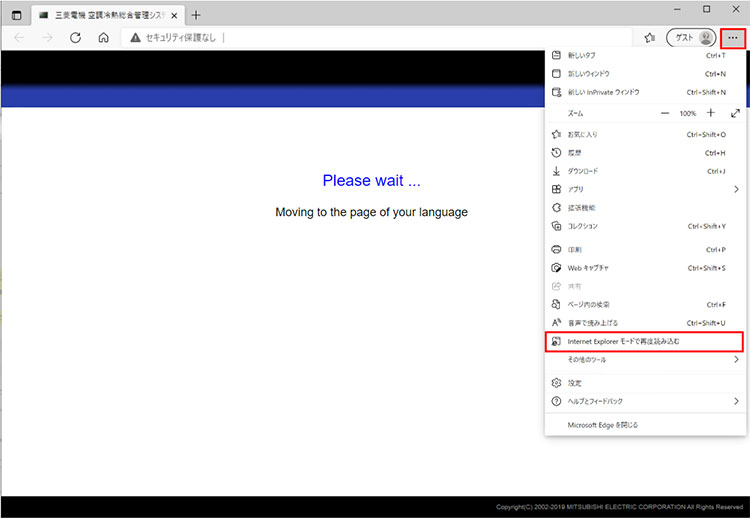Go to the home page
Viewport: 750px width, 518px height.
pos(104,38)
